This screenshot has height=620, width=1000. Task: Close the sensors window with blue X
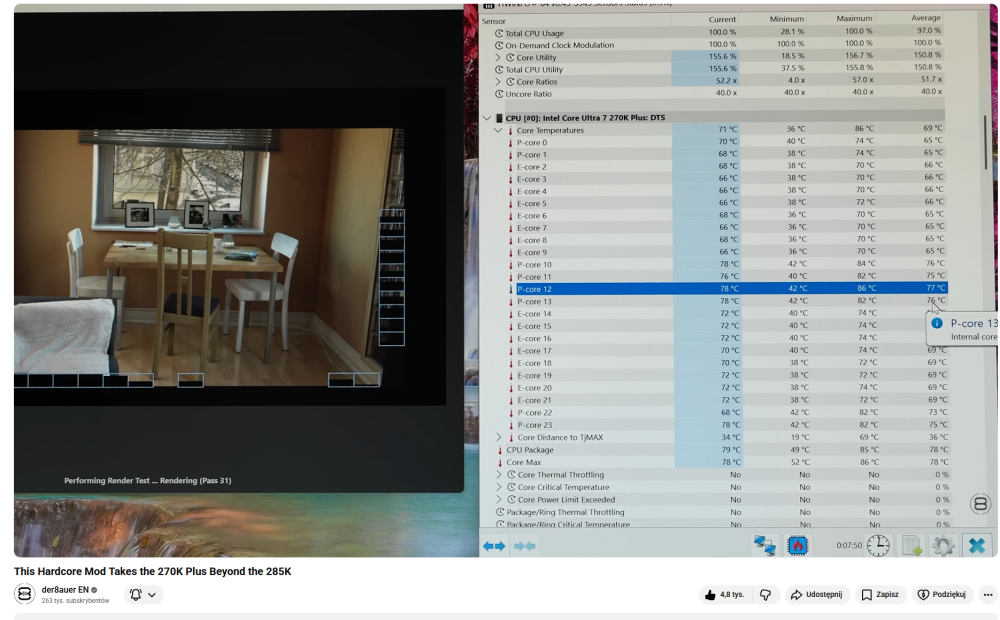click(x=976, y=545)
